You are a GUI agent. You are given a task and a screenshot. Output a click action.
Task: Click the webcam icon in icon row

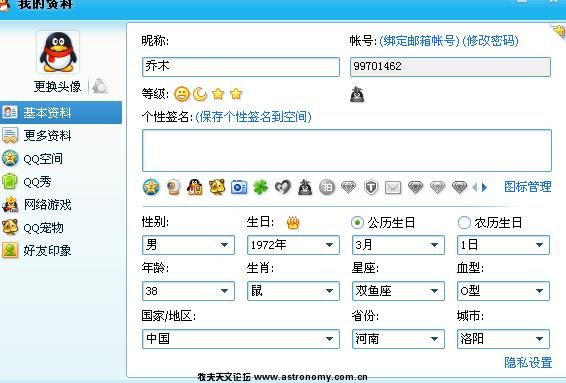(x=173, y=187)
